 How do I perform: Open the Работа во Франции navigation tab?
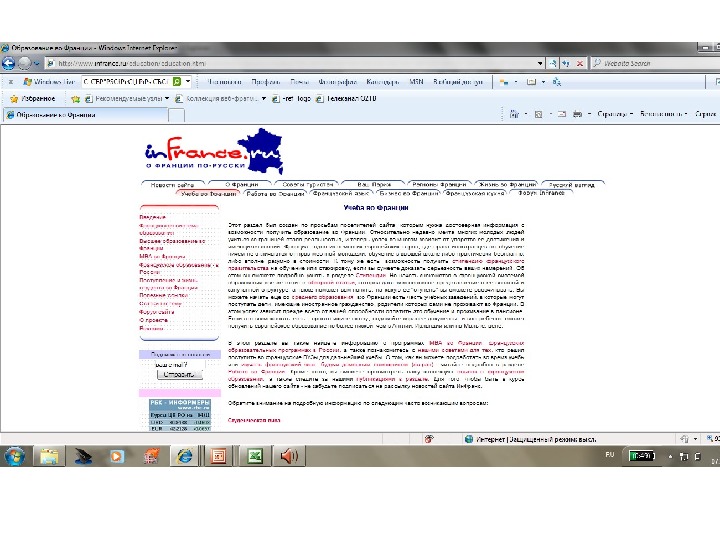[x=275, y=194]
